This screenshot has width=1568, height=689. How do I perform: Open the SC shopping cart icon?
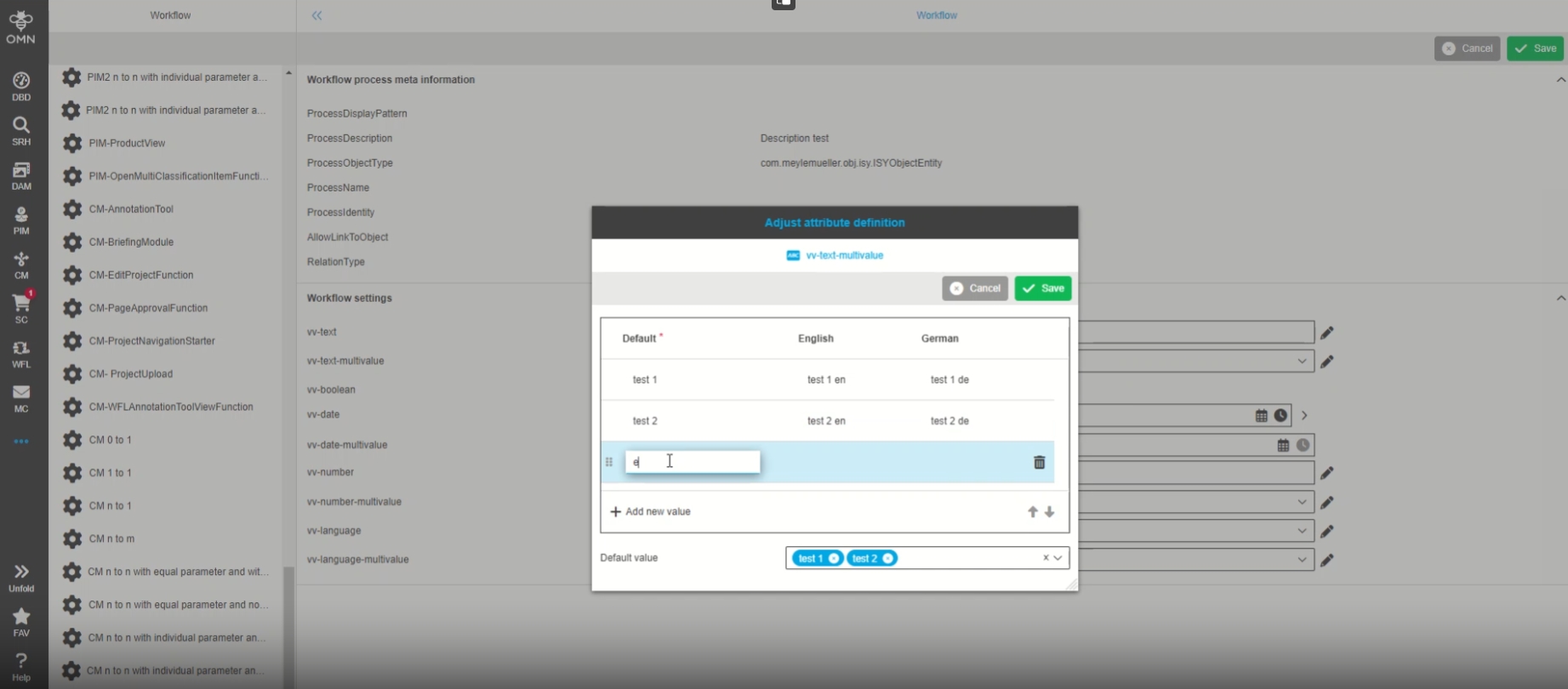(21, 308)
